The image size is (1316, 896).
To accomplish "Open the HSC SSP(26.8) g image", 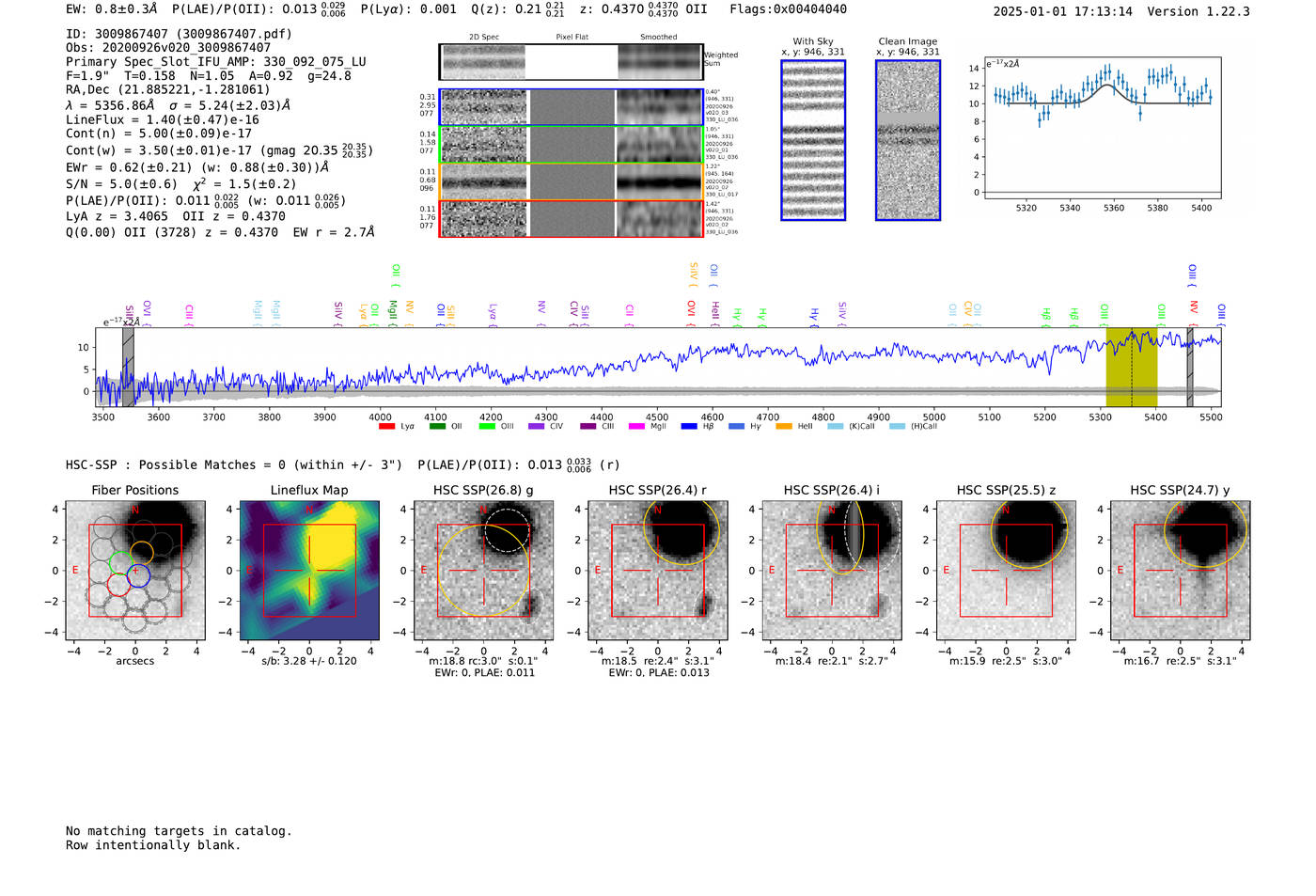I will (483, 571).
